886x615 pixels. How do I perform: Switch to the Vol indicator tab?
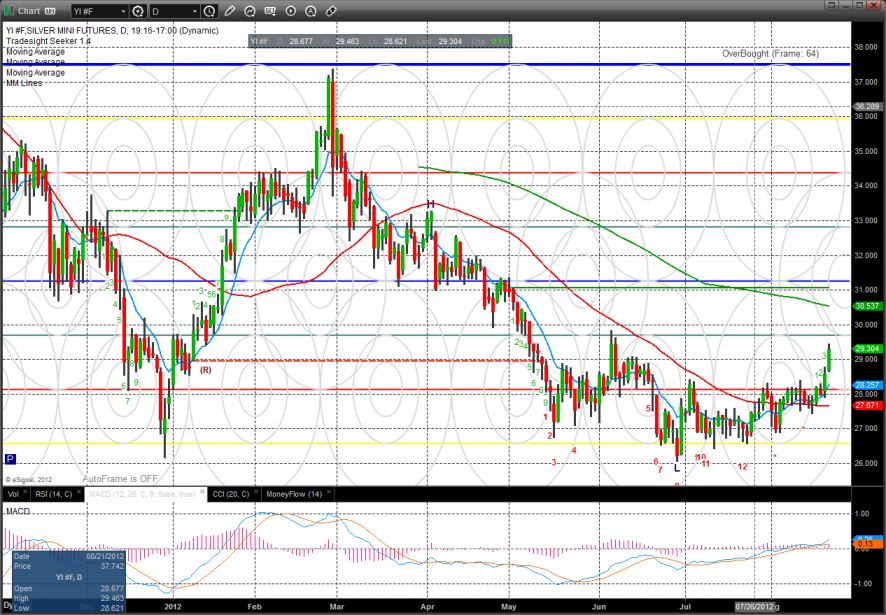(12, 493)
